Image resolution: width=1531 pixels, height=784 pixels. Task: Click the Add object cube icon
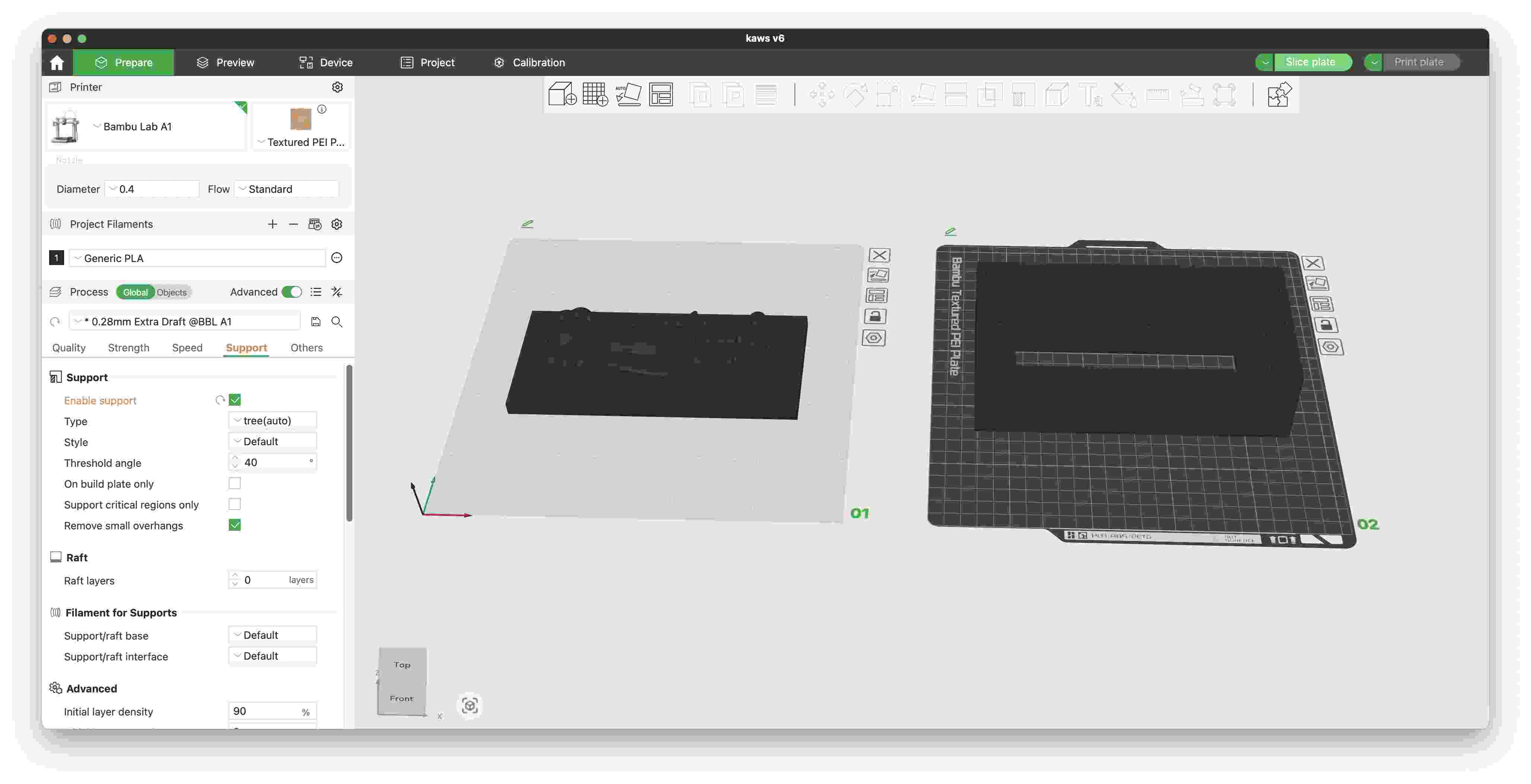[x=562, y=95]
